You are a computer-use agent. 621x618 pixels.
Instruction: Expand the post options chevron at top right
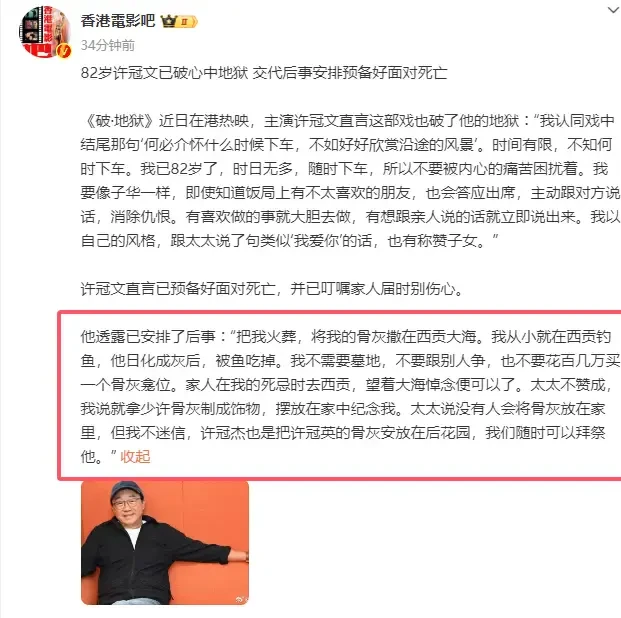click(613, 10)
